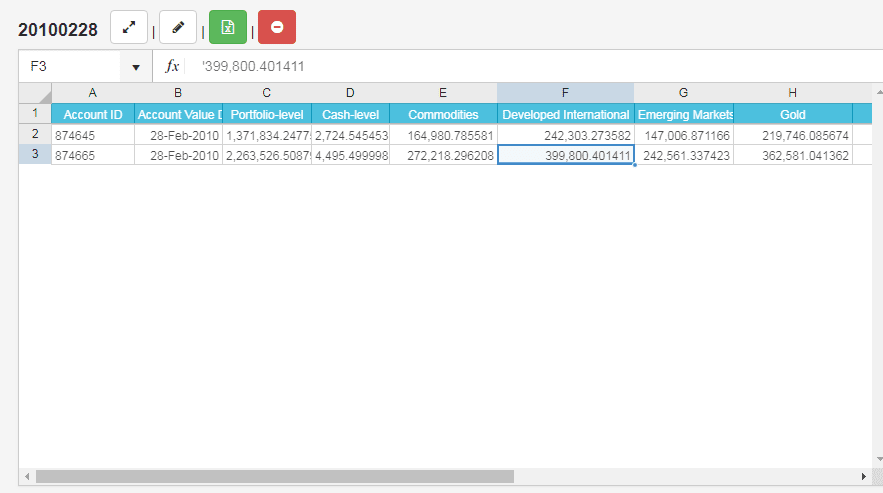The width and height of the screenshot is (883, 493).
Task: Click the Developed International header cell
Action: 565,114
